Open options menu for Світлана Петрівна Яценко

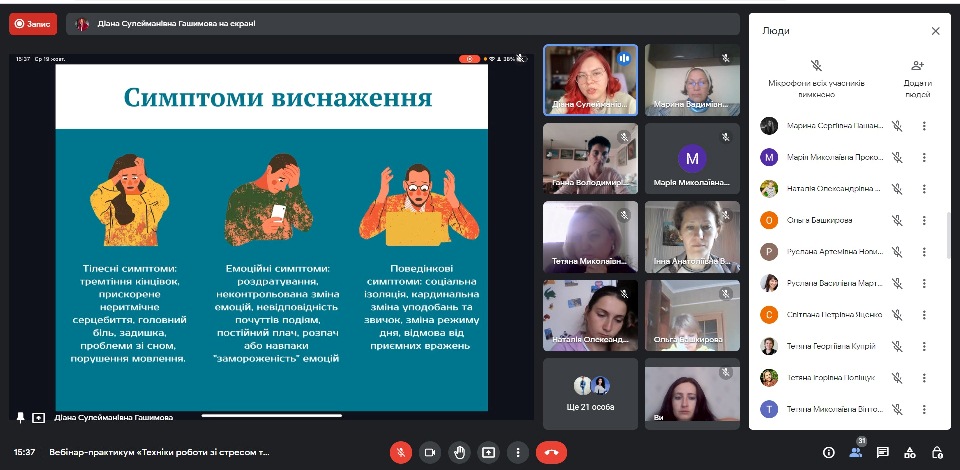(x=924, y=315)
